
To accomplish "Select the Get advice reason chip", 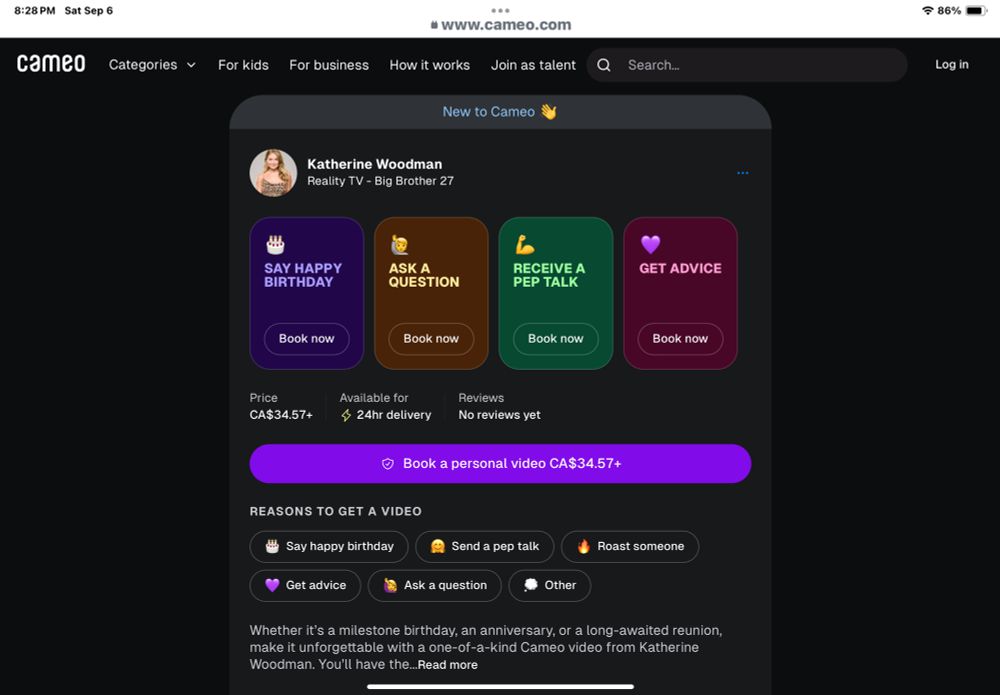I will 305,585.
